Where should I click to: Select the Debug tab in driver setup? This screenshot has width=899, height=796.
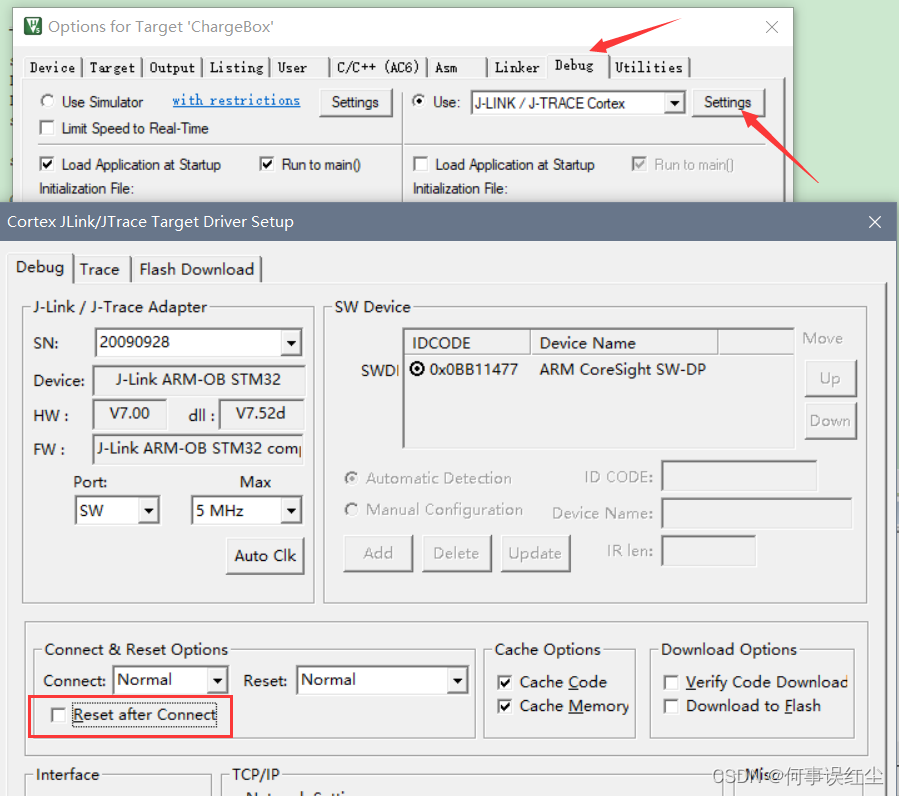click(x=40, y=267)
